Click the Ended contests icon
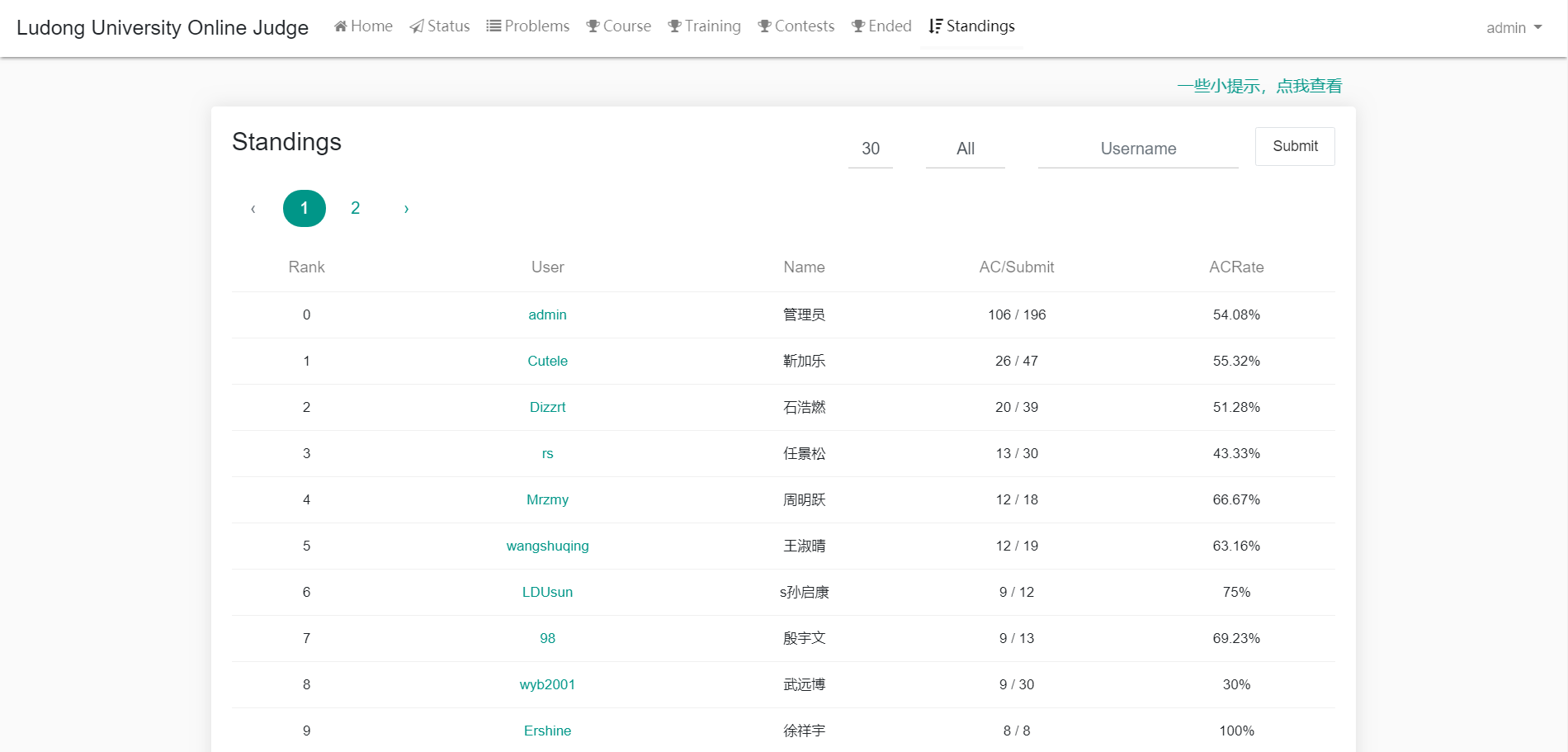 (857, 26)
